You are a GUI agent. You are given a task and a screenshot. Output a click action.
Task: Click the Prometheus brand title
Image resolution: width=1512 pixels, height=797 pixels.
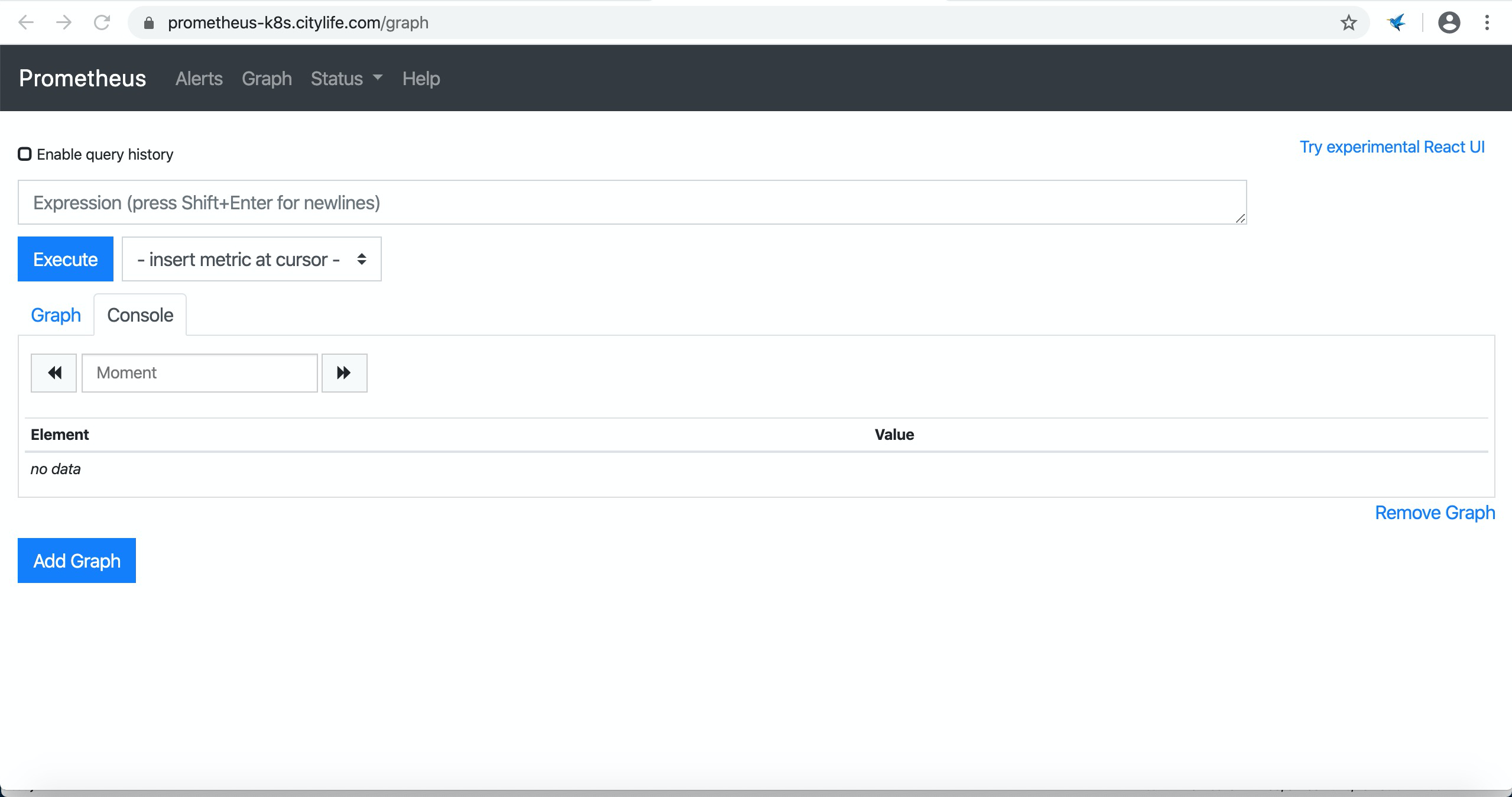pos(82,78)
